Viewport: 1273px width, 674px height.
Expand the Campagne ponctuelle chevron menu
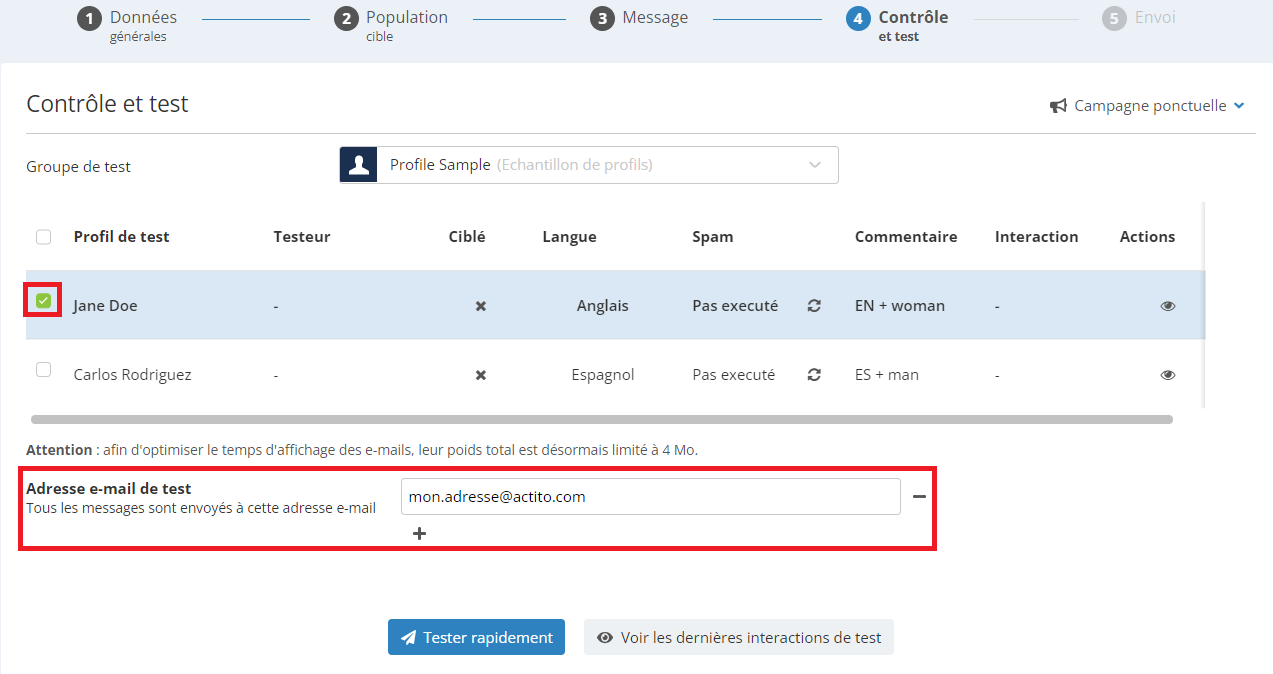(1239, 106)
